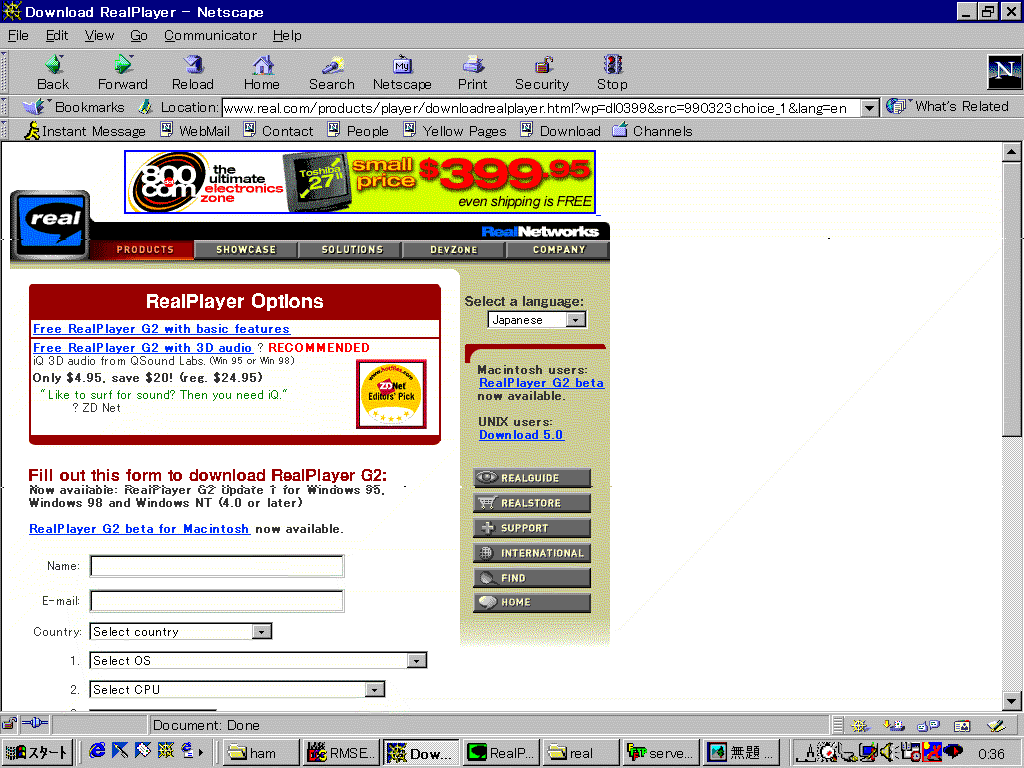
Task: Reload the current page
Action: 193,72
